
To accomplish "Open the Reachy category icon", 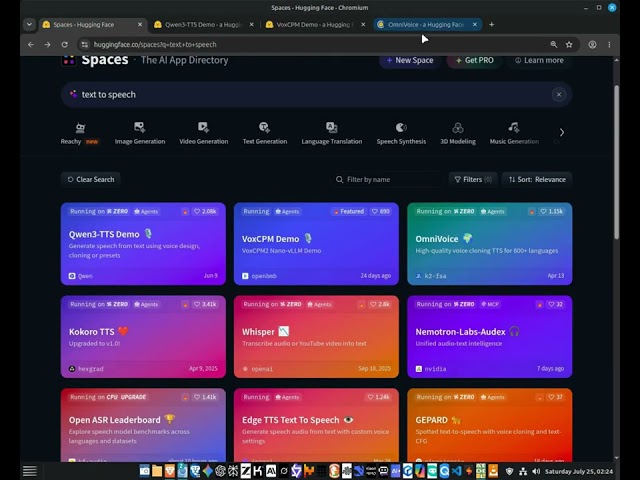I will point(80,128).
